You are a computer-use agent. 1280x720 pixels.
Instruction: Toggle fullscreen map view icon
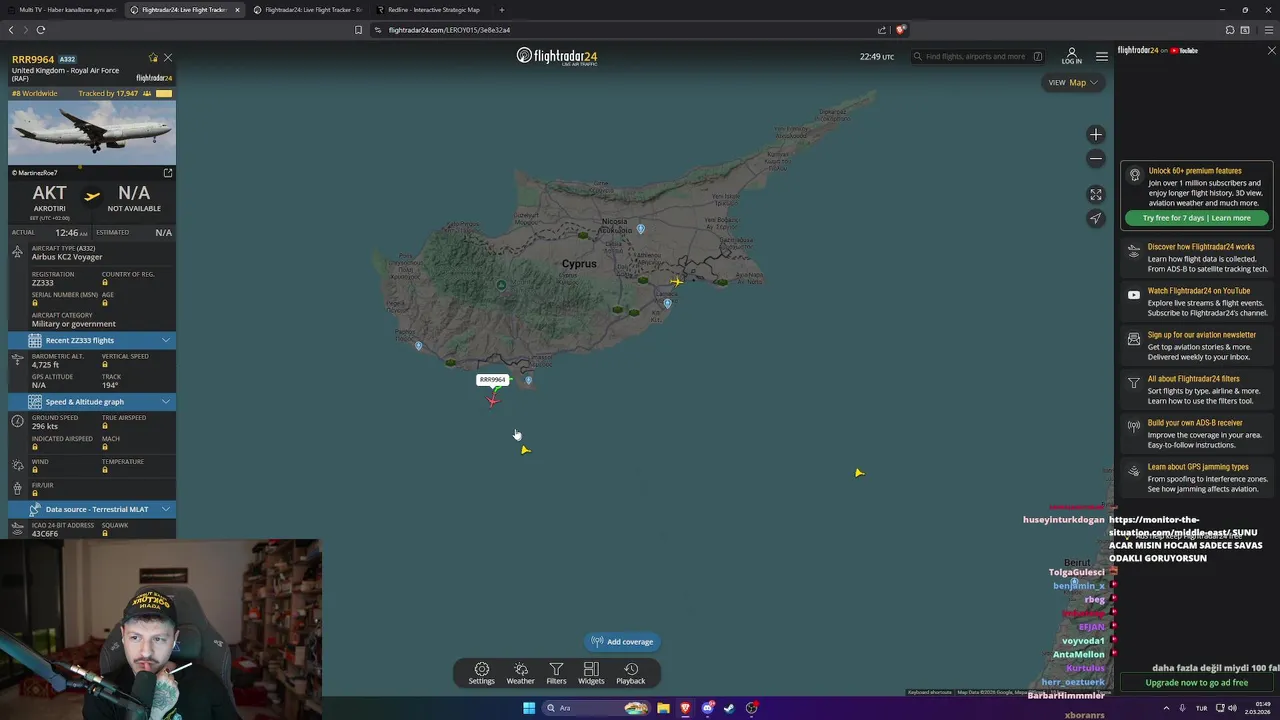1096,195
